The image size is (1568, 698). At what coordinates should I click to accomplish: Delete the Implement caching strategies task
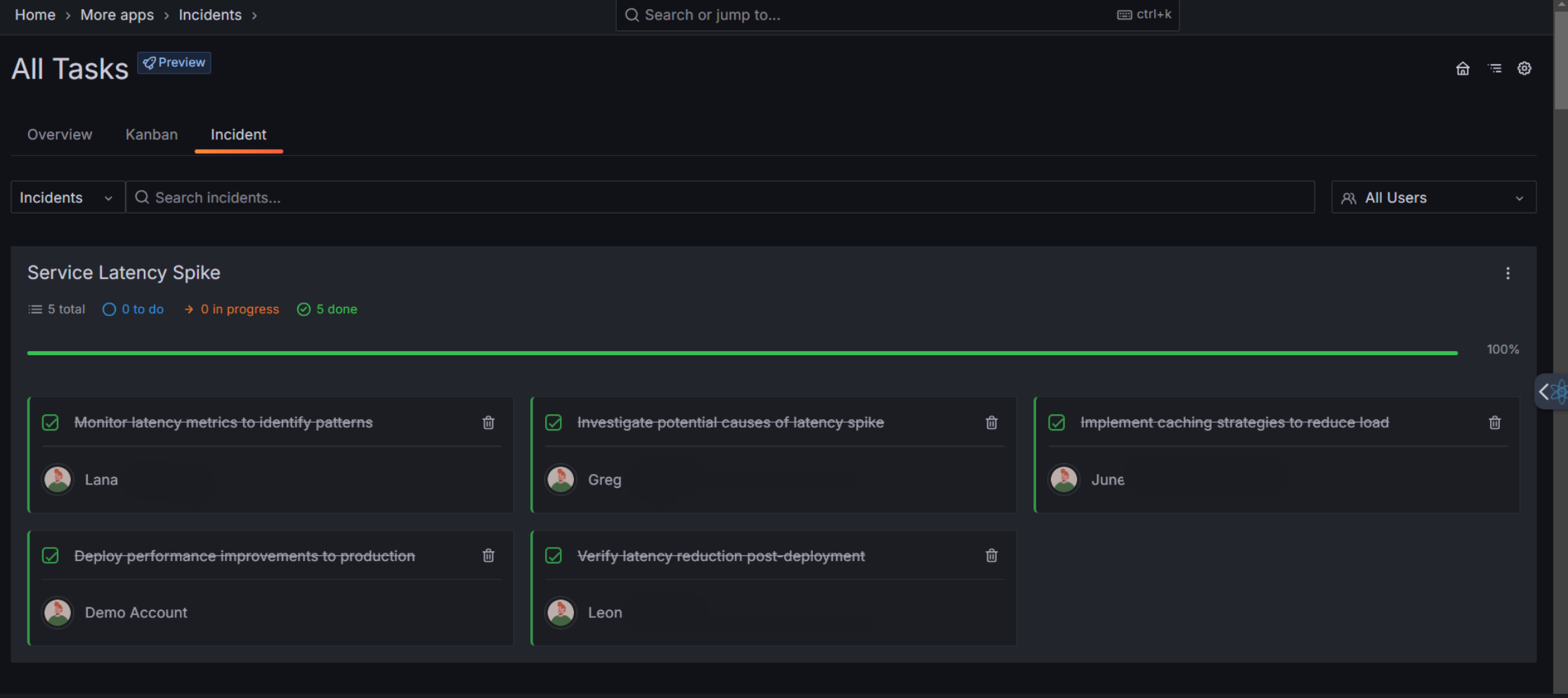click(1494, 423)
